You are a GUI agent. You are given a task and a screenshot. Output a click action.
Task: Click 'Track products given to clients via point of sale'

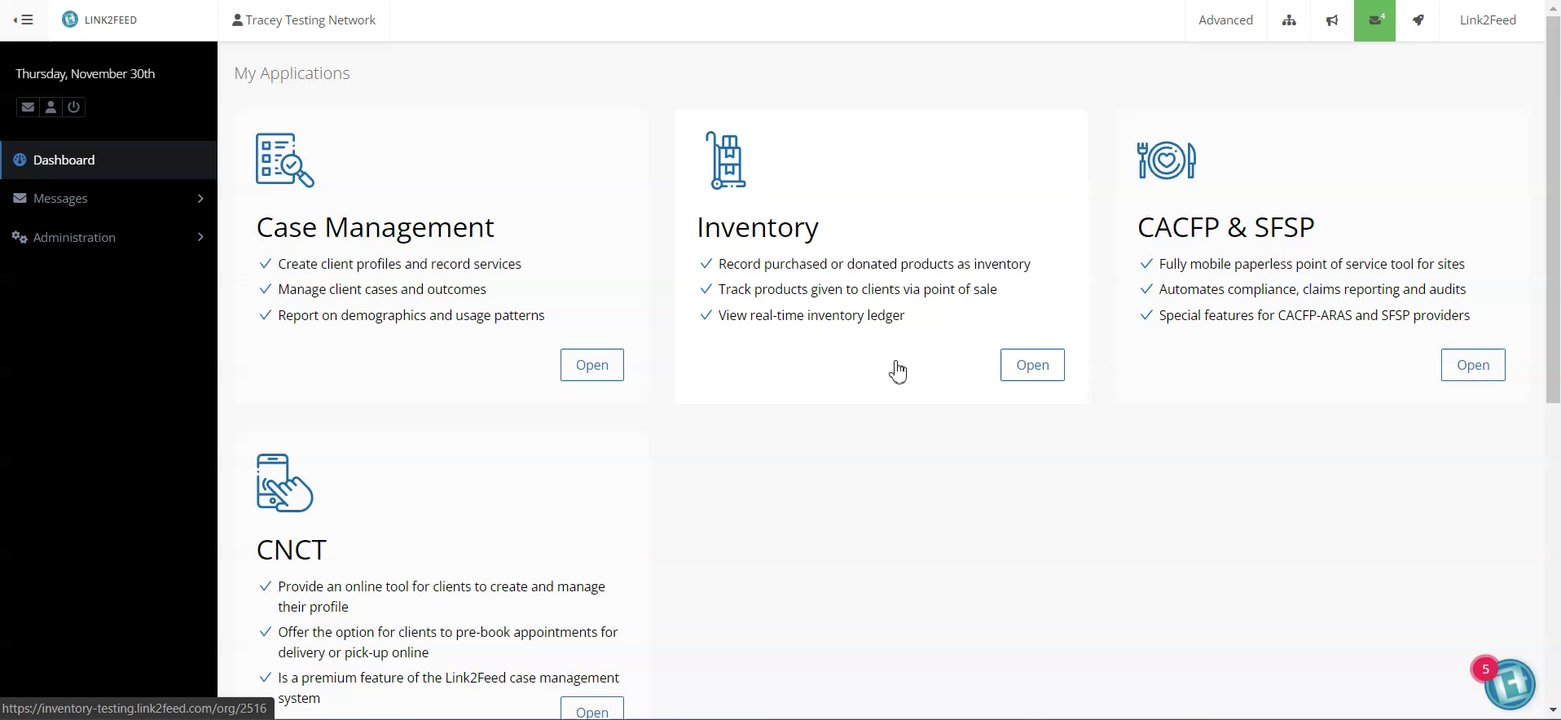point(857,289)
